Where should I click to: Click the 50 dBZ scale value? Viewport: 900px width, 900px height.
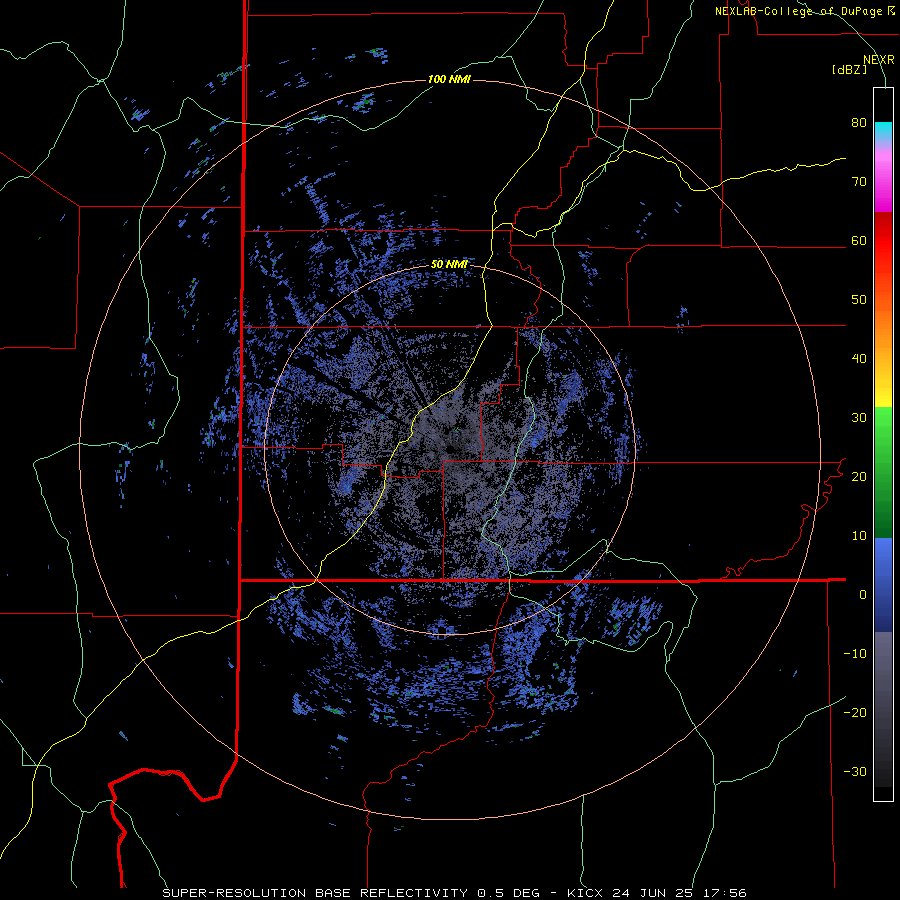[859, 300]
